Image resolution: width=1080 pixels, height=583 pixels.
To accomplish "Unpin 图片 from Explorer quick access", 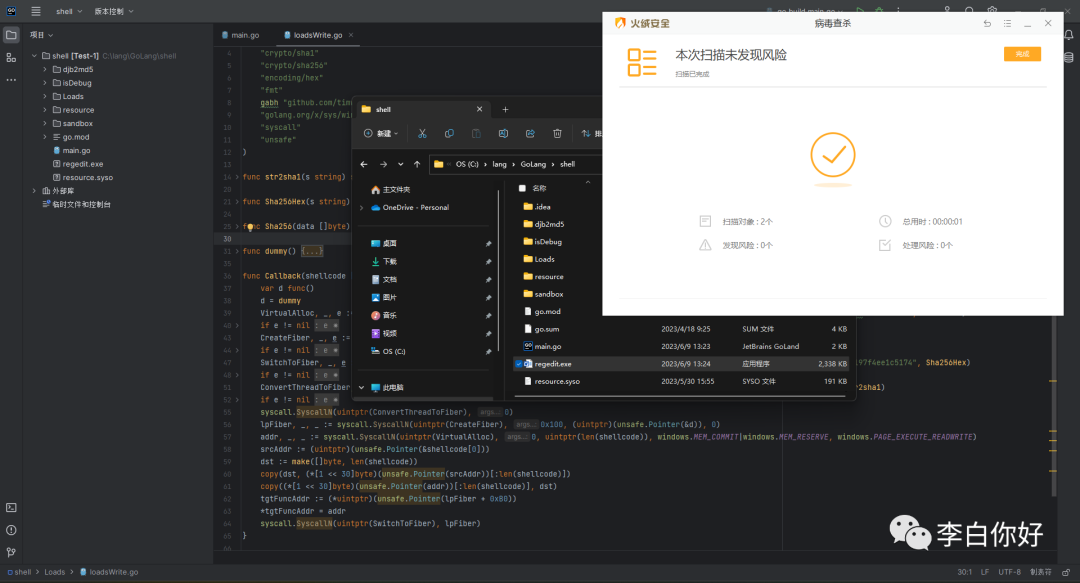I will click(488, 298).
